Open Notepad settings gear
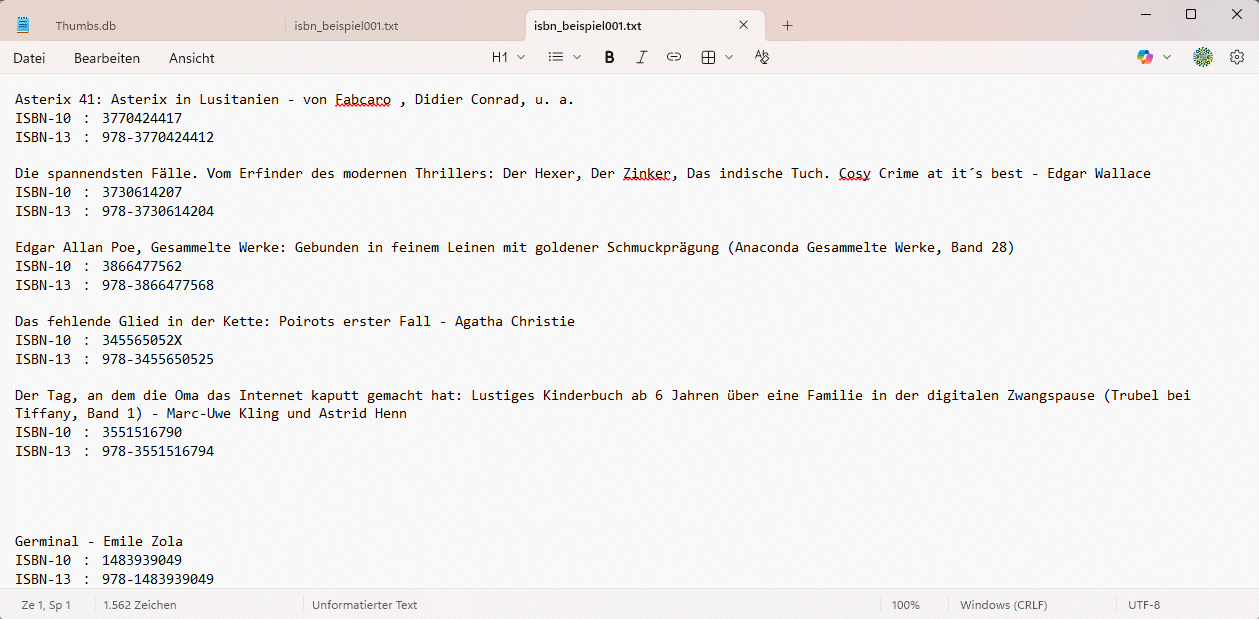Screen dimensions: 1259x619 pos(1237,58)
